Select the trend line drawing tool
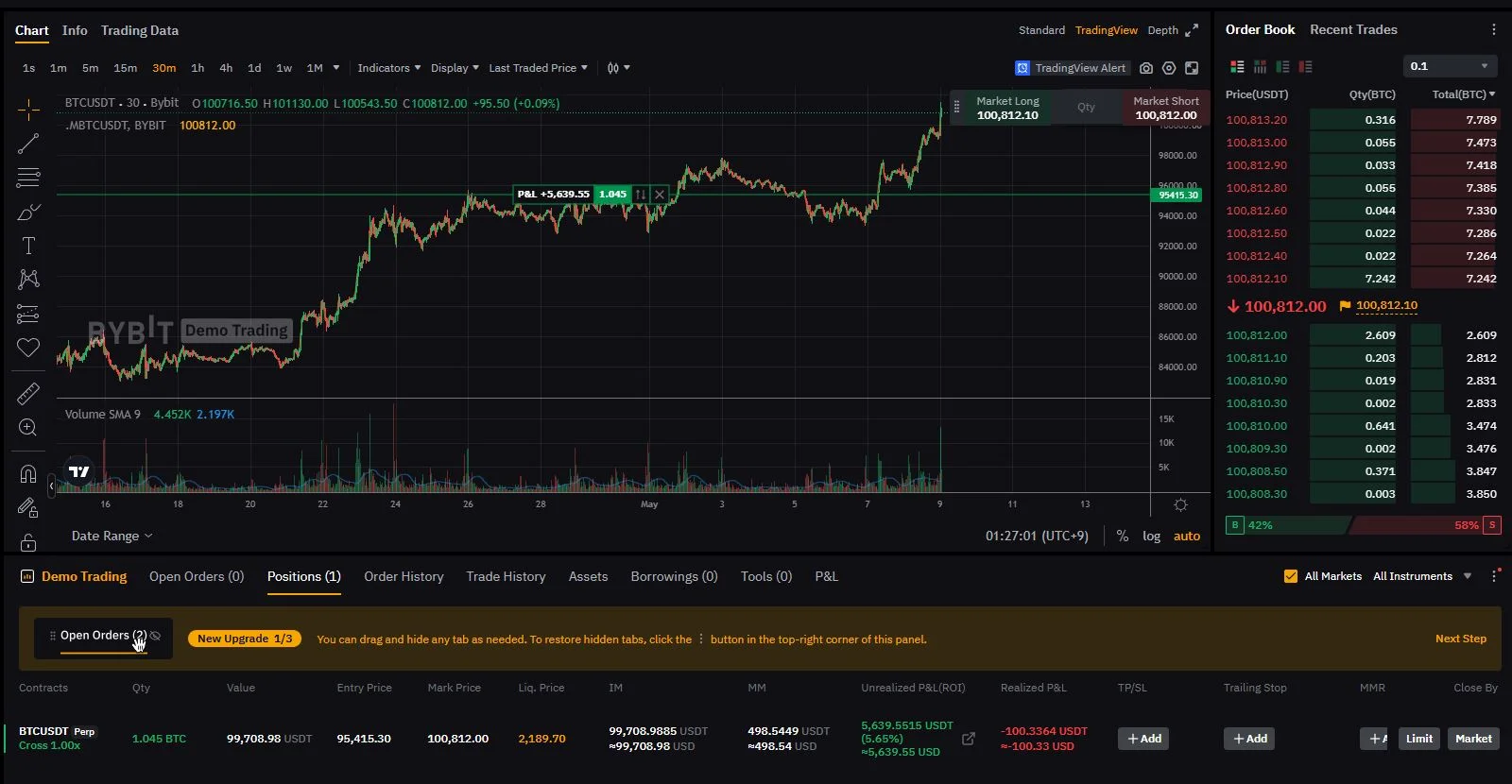Viewport: 1512px width, 784px height. pos(28,144)
